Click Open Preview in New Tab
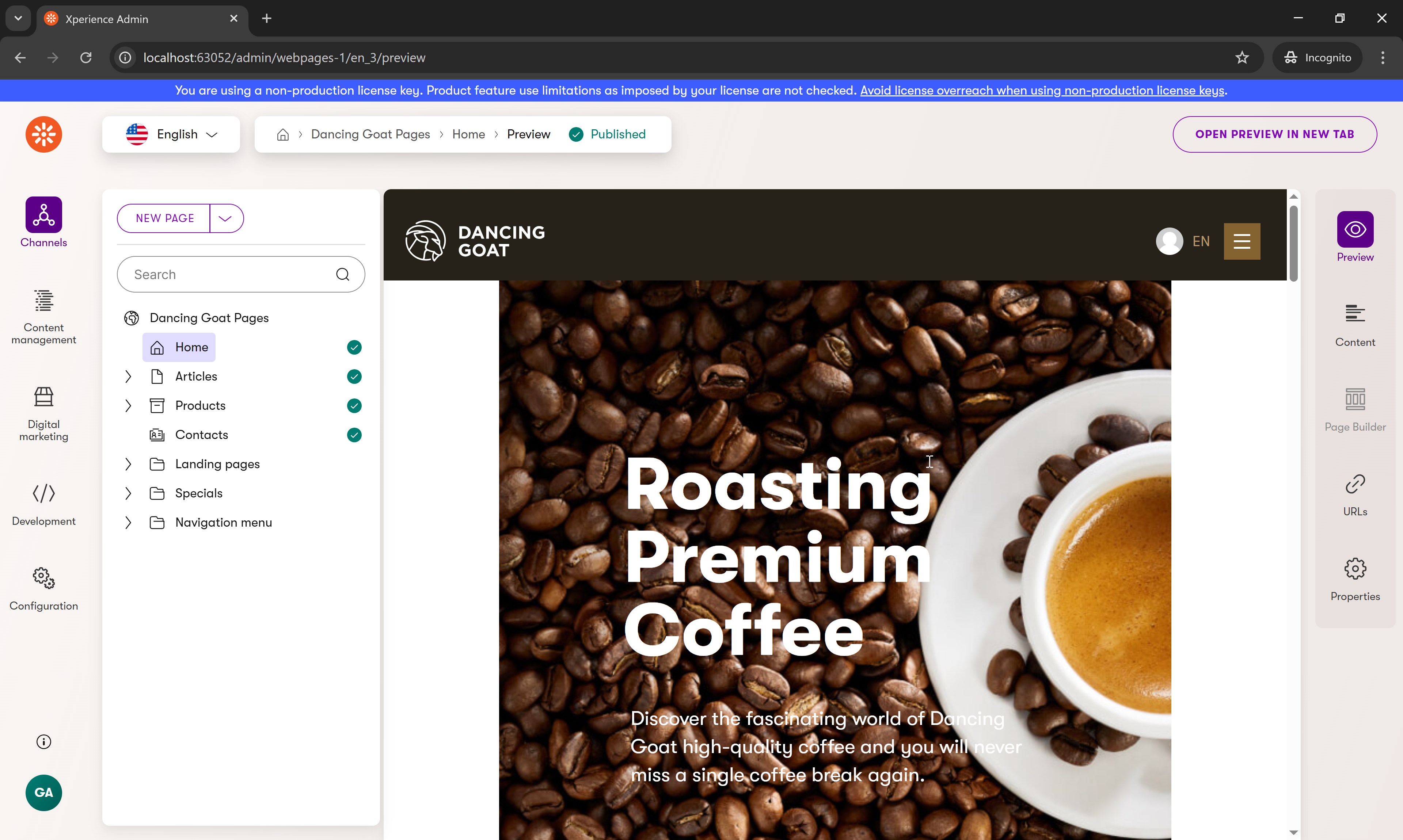This screenshot has width=1403, height=840. tap(1274, 134)
